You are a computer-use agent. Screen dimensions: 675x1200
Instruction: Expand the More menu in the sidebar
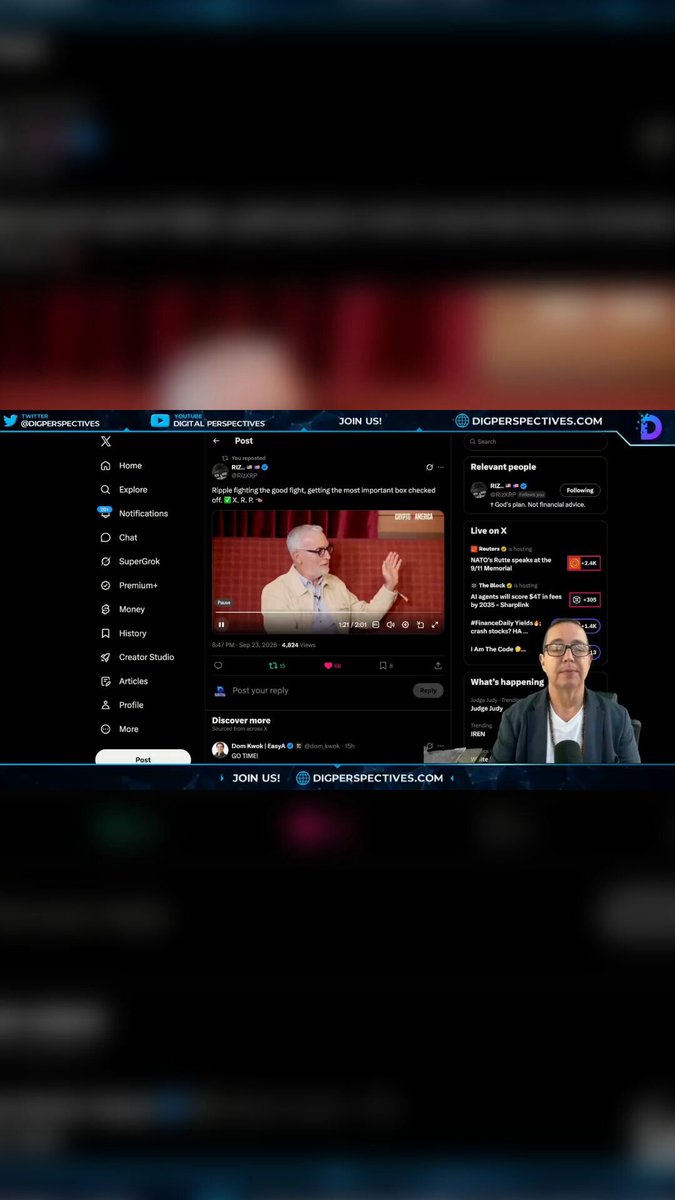tap(119, 729)
